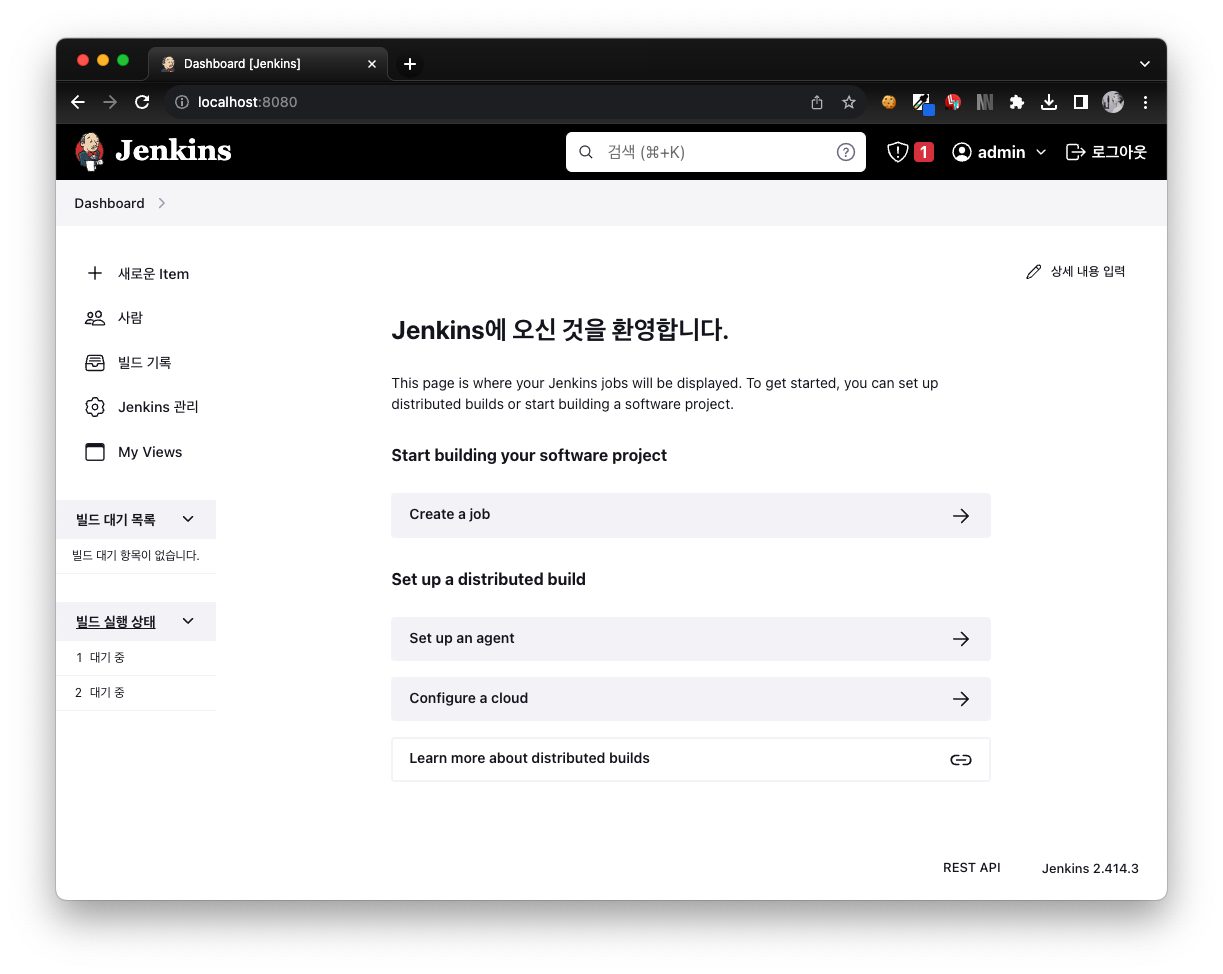Click executor 1 대기 중 row
Viewport: 1223px width, 974px height.
click(x=136, y=658)
